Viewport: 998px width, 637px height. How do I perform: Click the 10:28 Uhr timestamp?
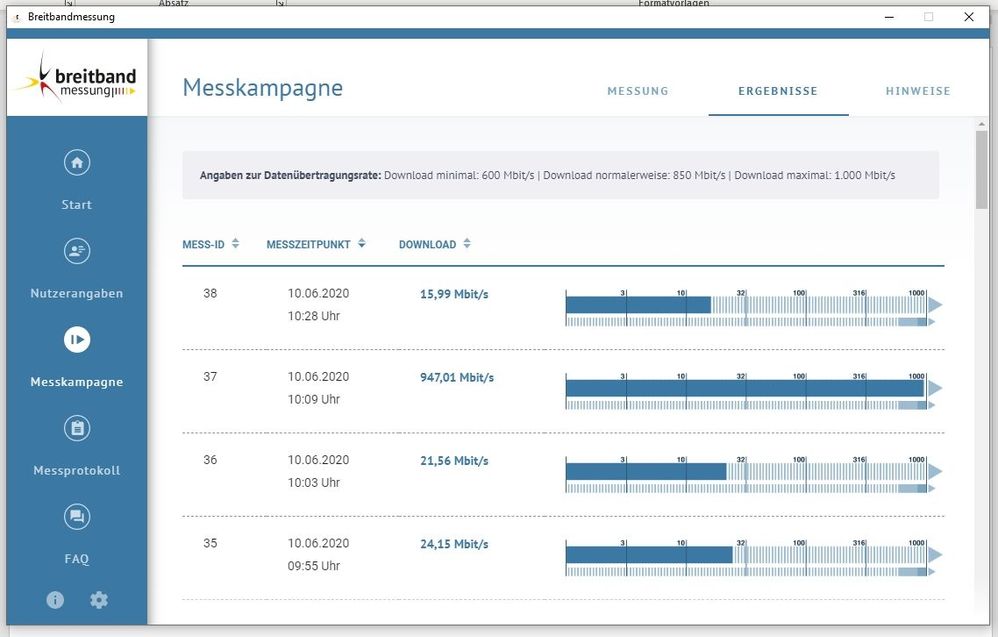pos(314,316)
